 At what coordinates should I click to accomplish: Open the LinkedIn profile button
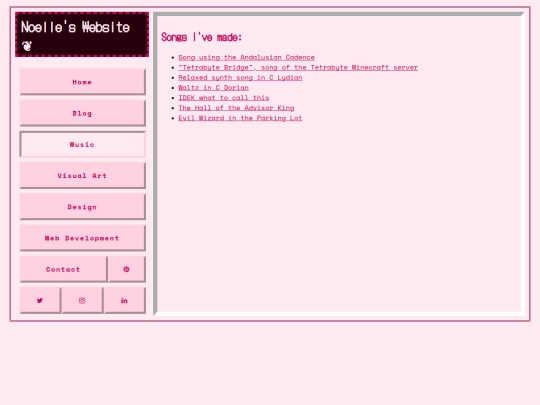click(125, 300)
